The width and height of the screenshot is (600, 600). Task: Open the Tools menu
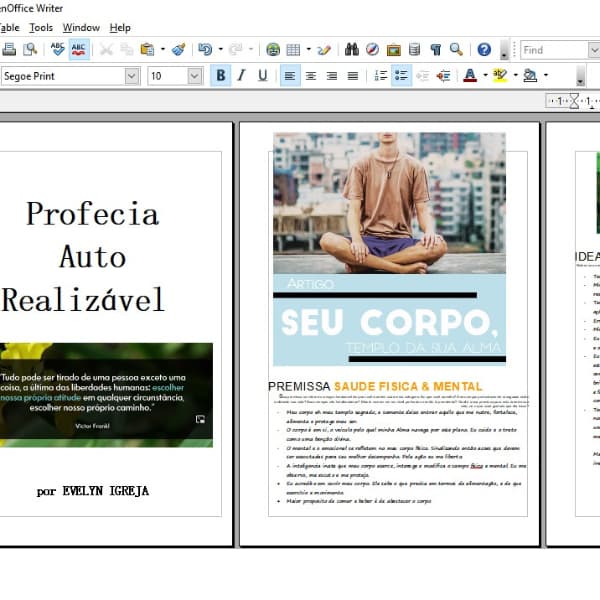(x=41, y=28)
